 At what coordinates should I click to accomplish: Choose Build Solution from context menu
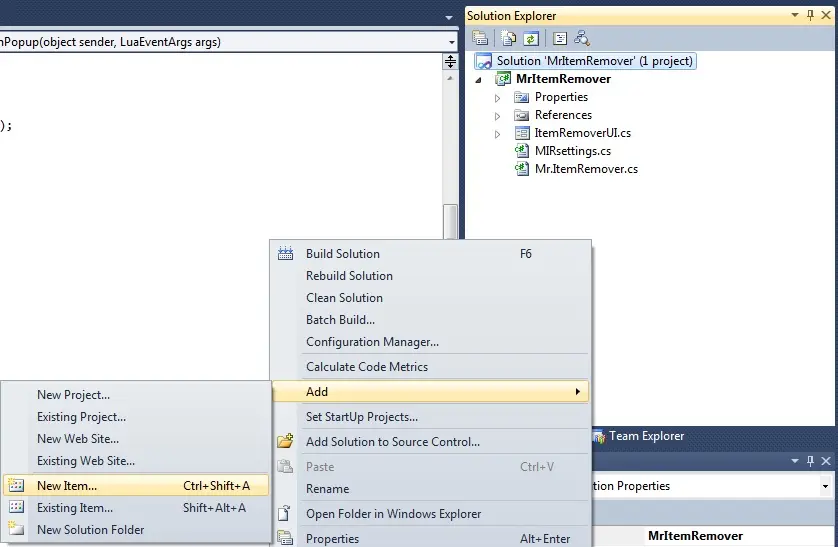tap(431, 254)
